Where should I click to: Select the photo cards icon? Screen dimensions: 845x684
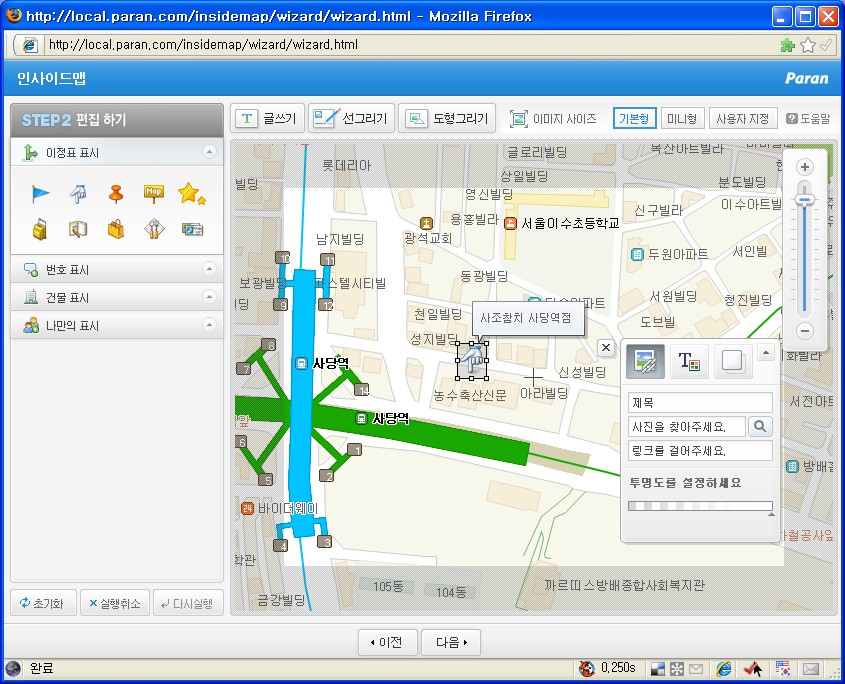tap(192, 230)
